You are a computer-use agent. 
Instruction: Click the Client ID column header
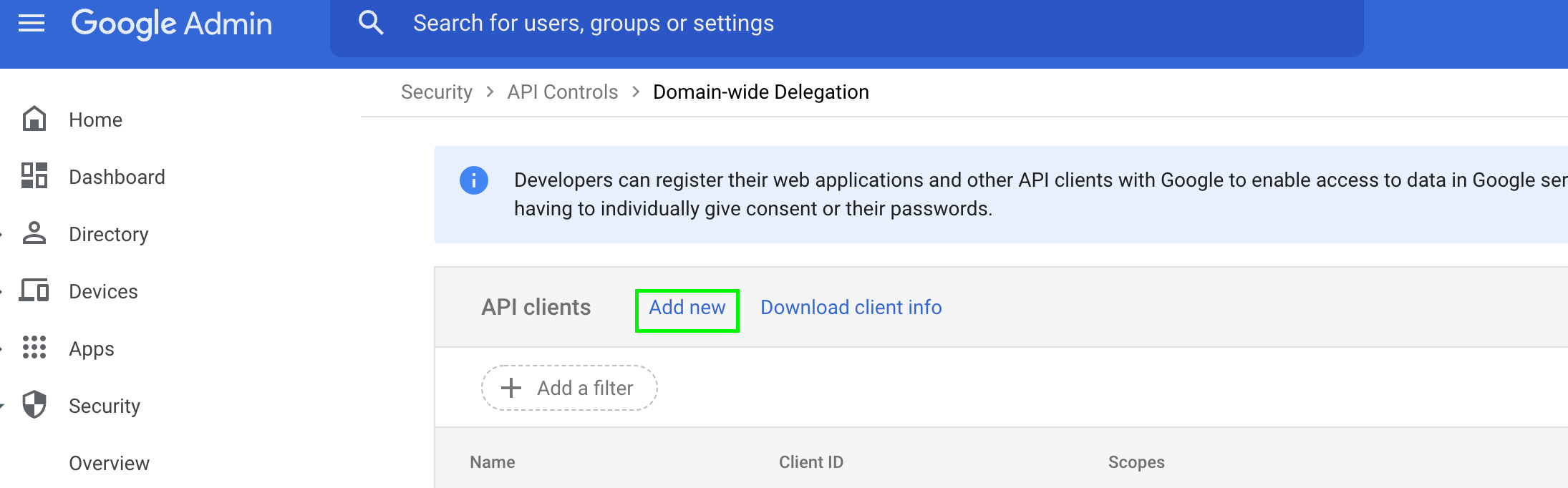pos(811,462)
